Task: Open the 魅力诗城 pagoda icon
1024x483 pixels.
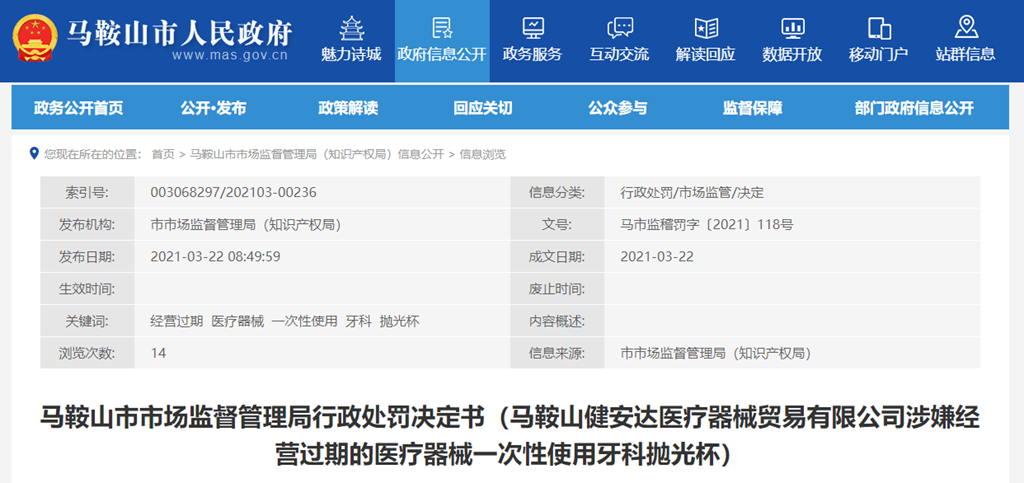Action: [351, 27]
